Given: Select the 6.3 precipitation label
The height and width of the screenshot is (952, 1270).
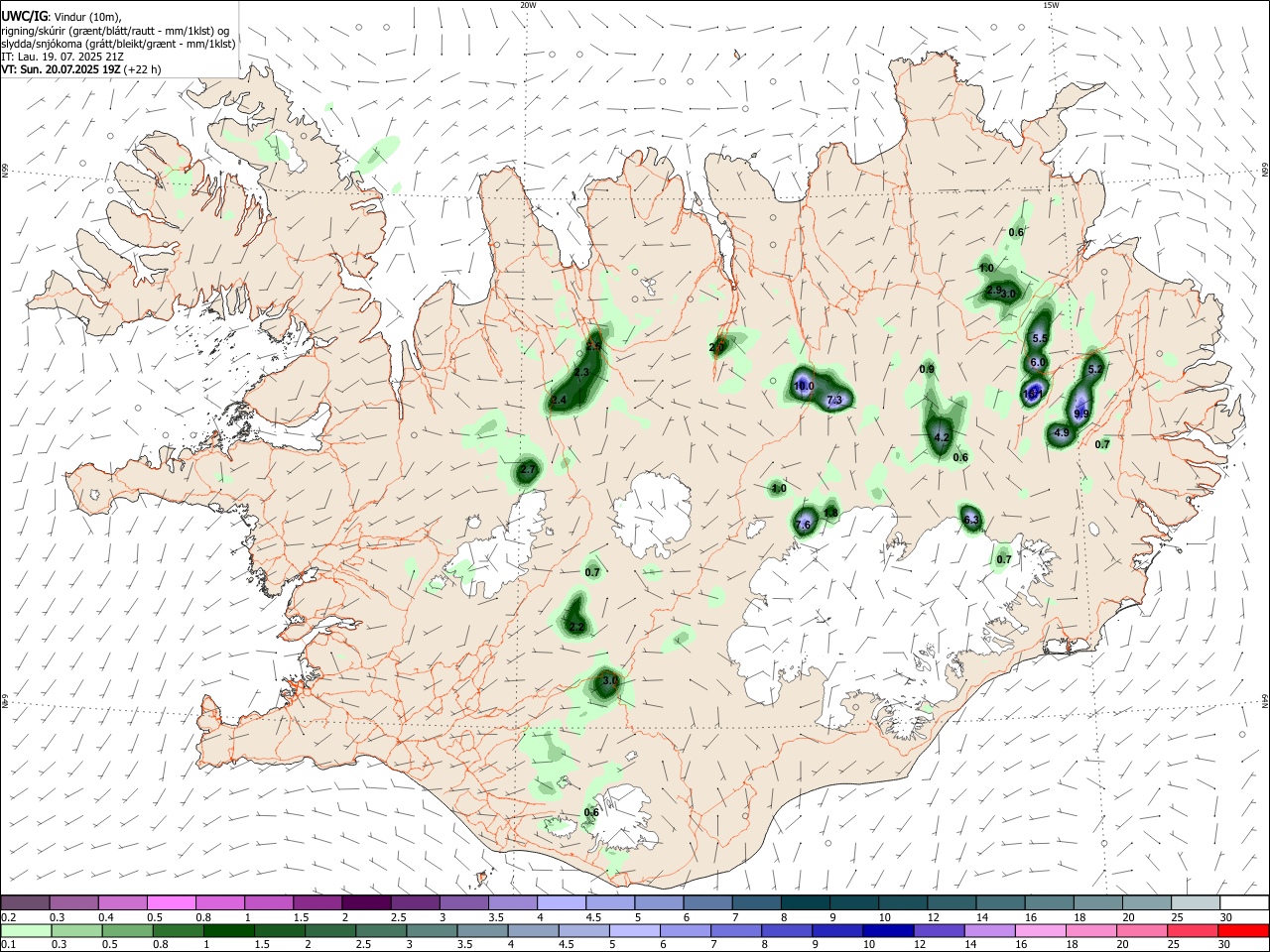Looking at the screenshot, I should 970,520.
